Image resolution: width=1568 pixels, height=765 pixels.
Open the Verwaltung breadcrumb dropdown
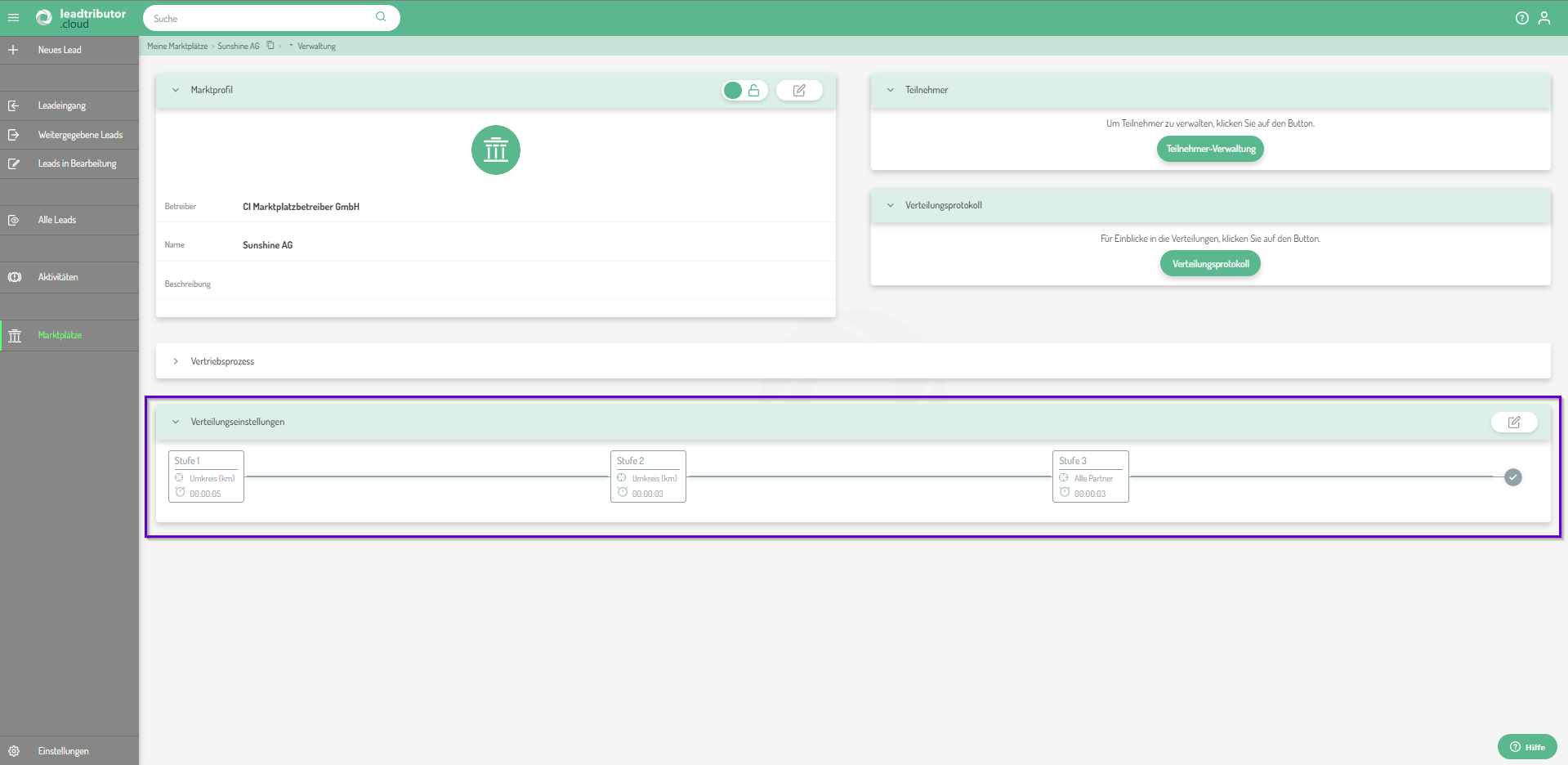291,46
